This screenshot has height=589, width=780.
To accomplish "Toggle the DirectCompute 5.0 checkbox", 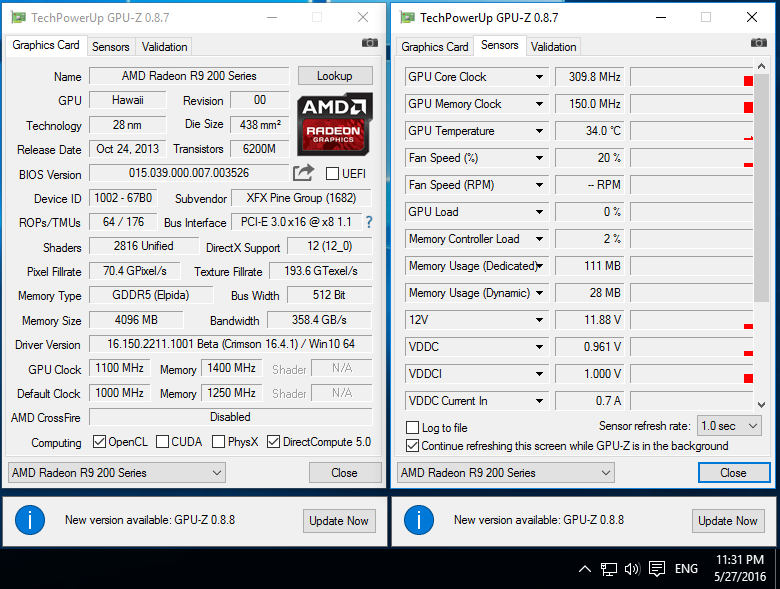I will [274, 442].
